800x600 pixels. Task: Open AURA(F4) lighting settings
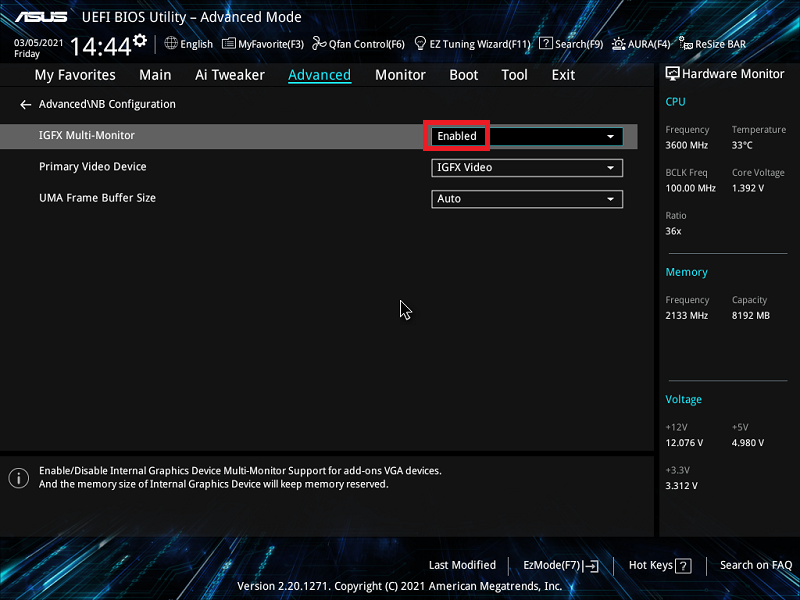coord(619,43)
